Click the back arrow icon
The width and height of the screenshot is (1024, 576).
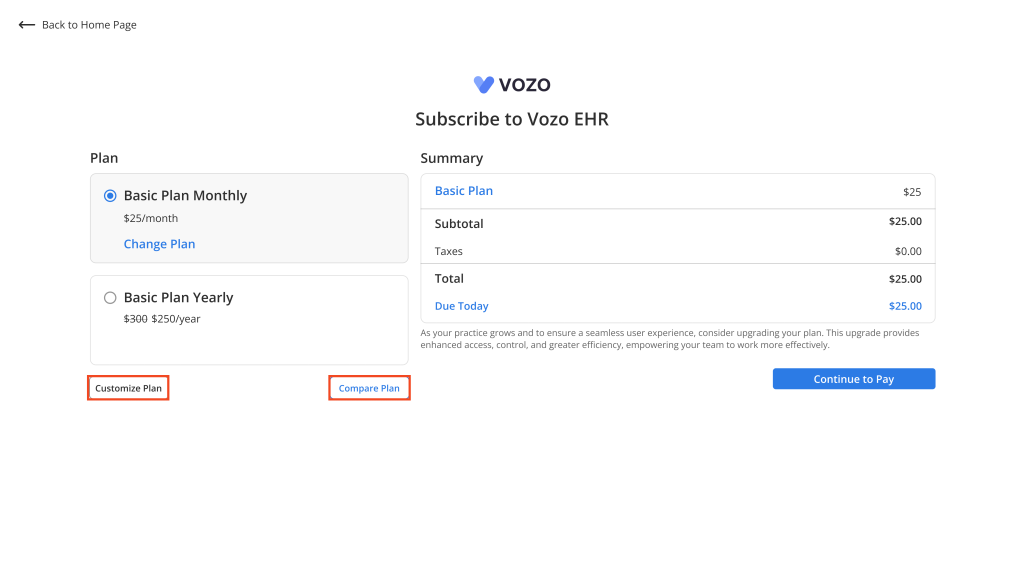(26, 25)
